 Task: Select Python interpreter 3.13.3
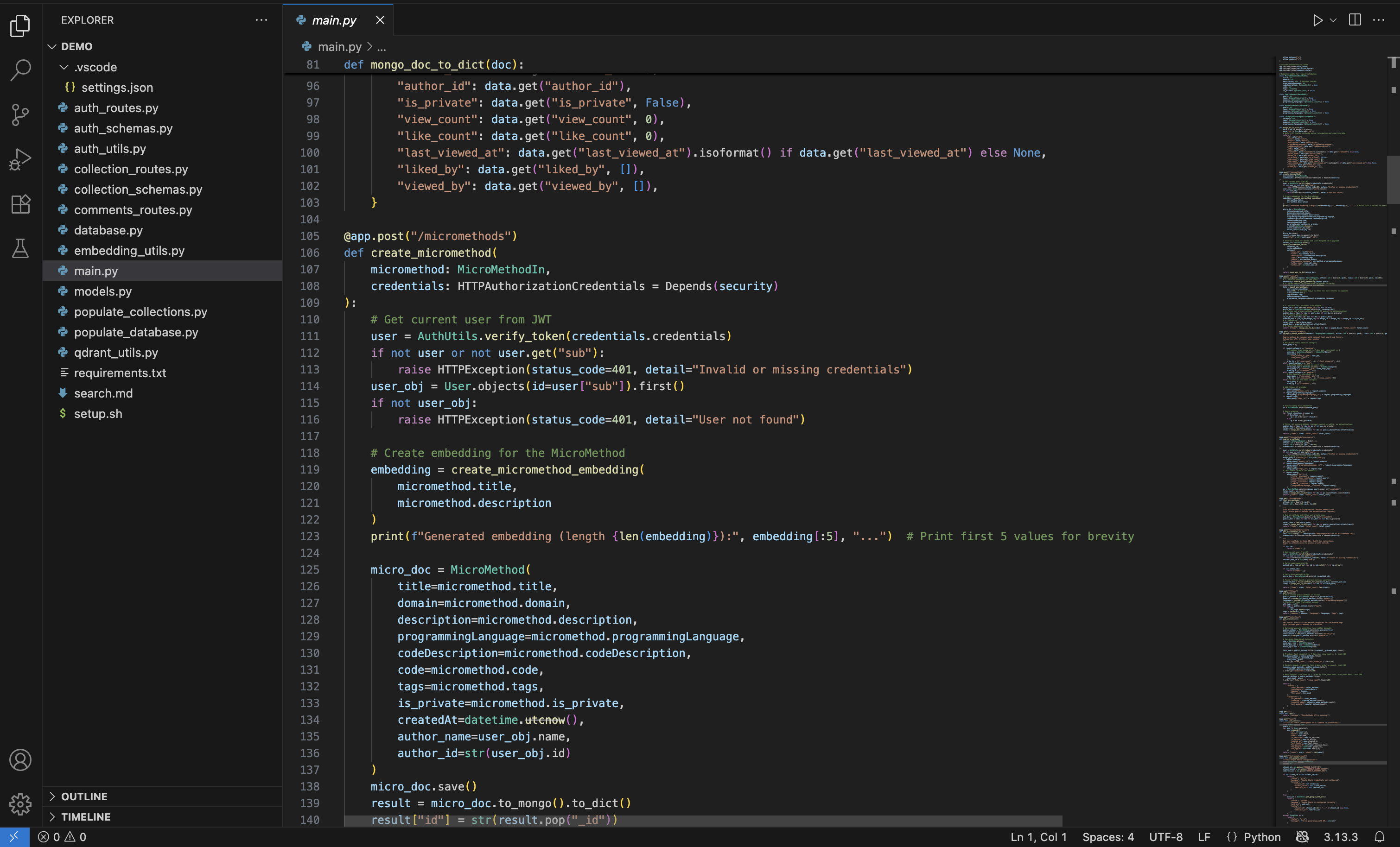point(1340,837)
